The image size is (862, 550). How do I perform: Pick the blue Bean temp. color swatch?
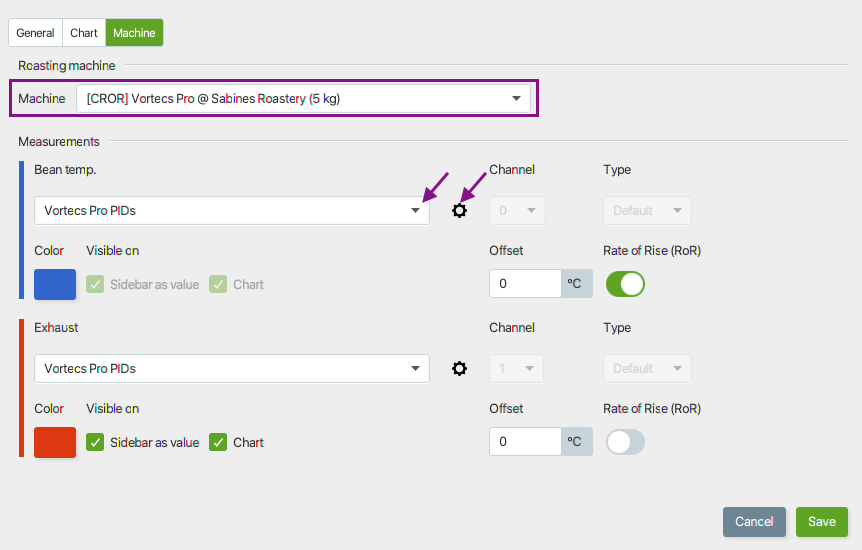(55, 284)
